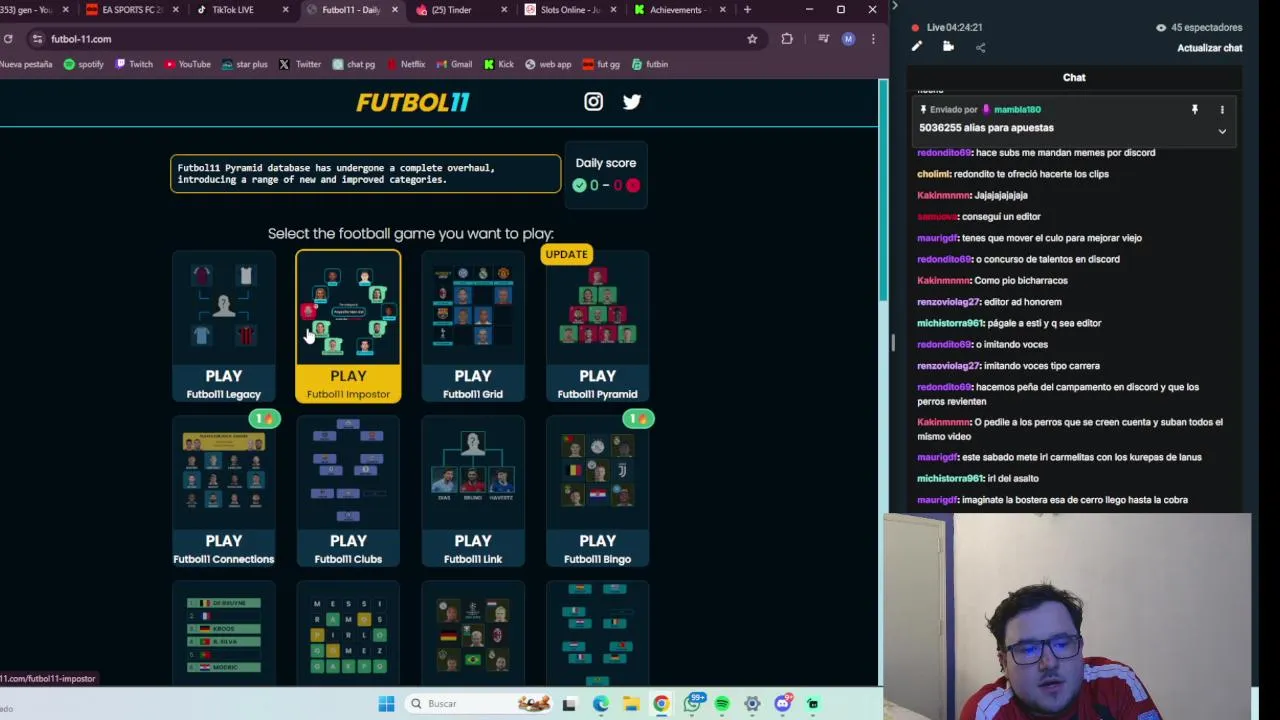
Task: Play Futbol11 Grid game
Action: click(473, 327)
